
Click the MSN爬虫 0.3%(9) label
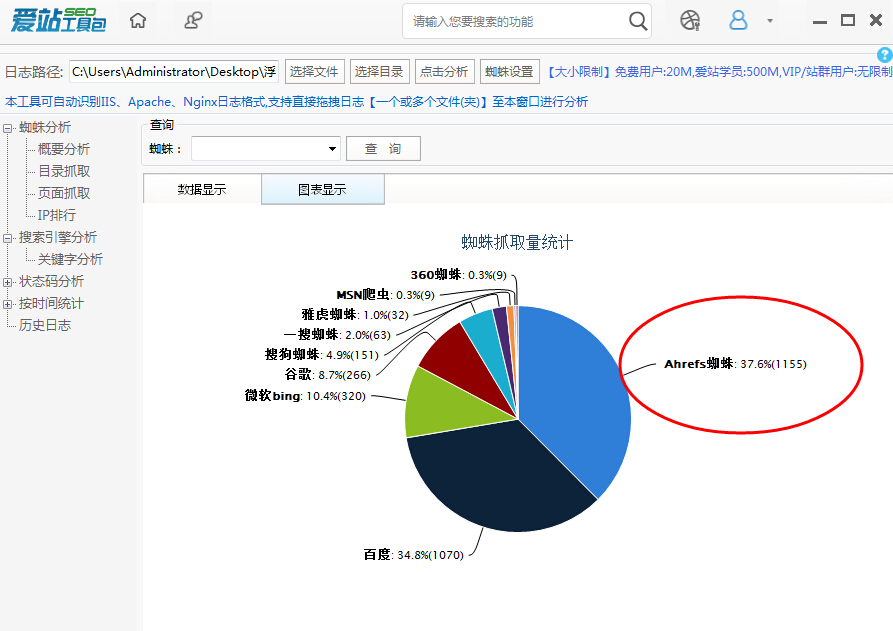click(x=386, y=295)
